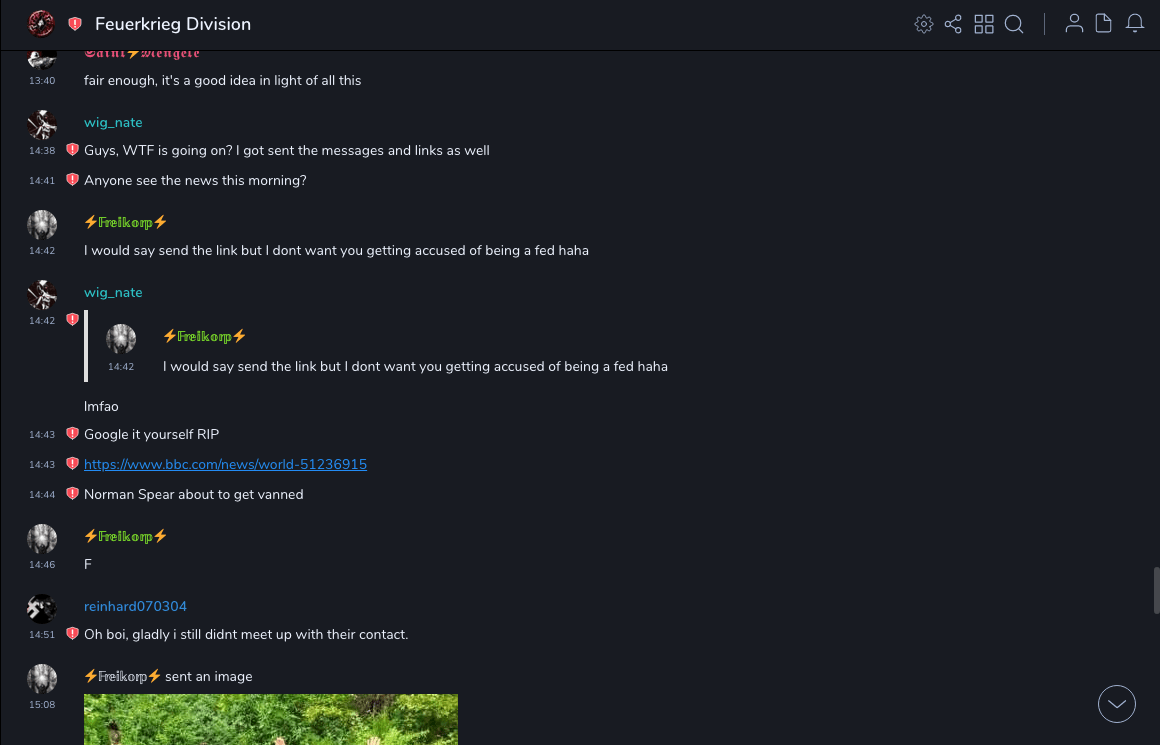Click the chat scrollbar thumb
Image resolution: width=1160 pixels, height=745 pixels.
click(1156, 590)
